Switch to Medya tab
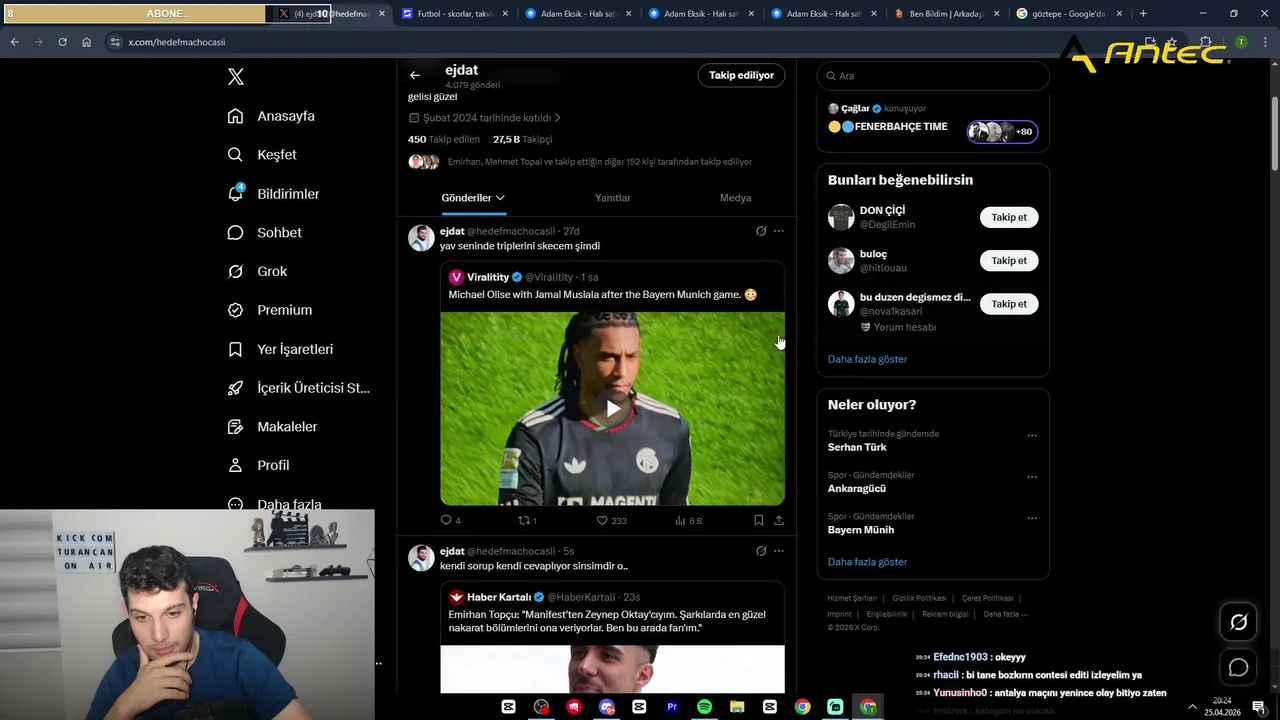 coord(735,198)
